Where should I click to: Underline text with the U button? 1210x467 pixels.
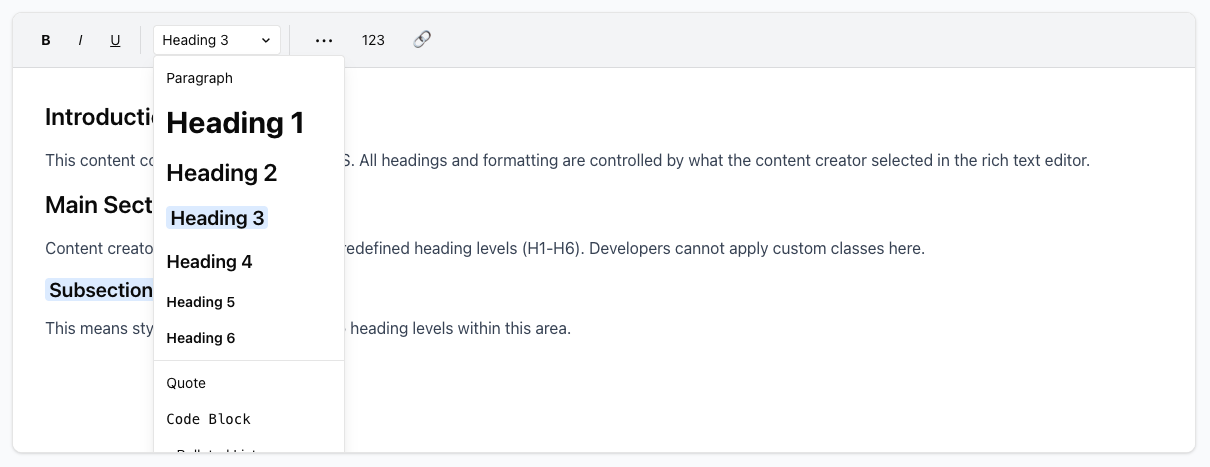tap(115, 40)
